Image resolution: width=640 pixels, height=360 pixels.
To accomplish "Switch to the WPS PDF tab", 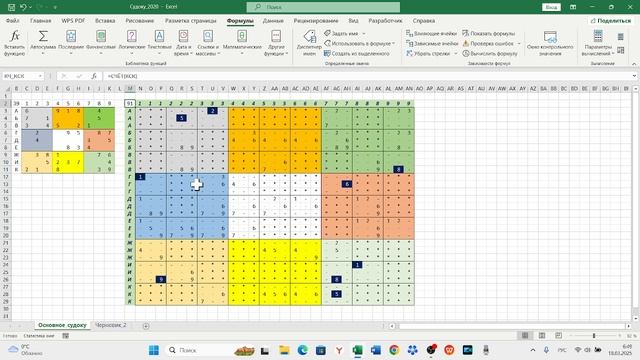I will (73, 20).
